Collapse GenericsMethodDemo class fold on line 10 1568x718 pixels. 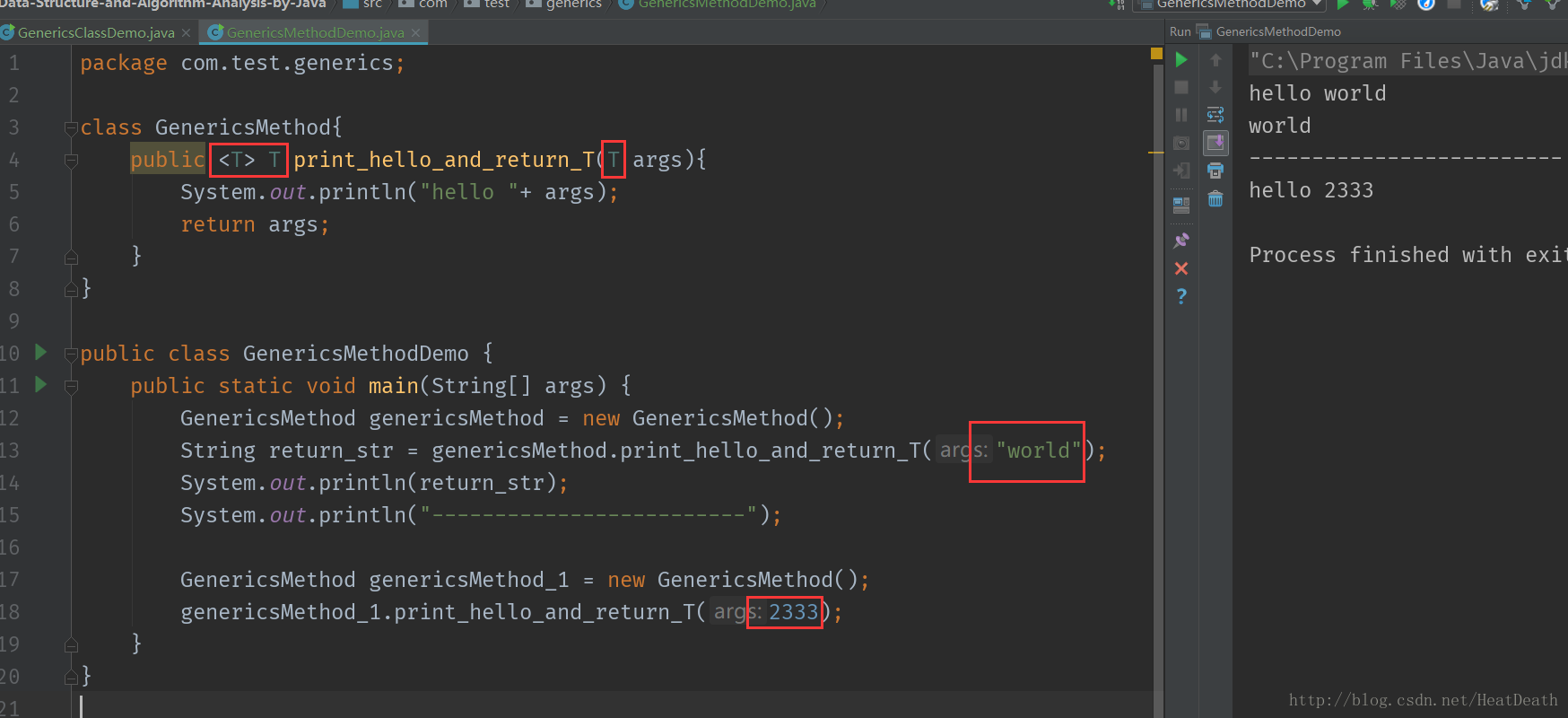coord(72,355)
